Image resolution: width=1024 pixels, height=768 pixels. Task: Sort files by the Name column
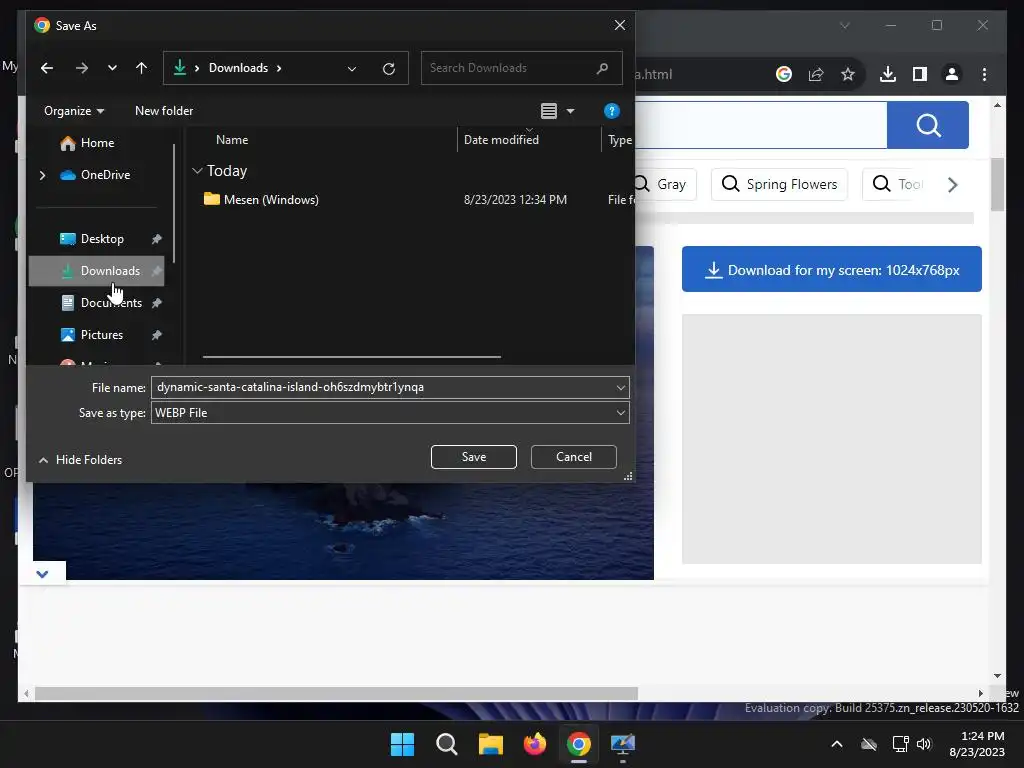pos(232,140)
